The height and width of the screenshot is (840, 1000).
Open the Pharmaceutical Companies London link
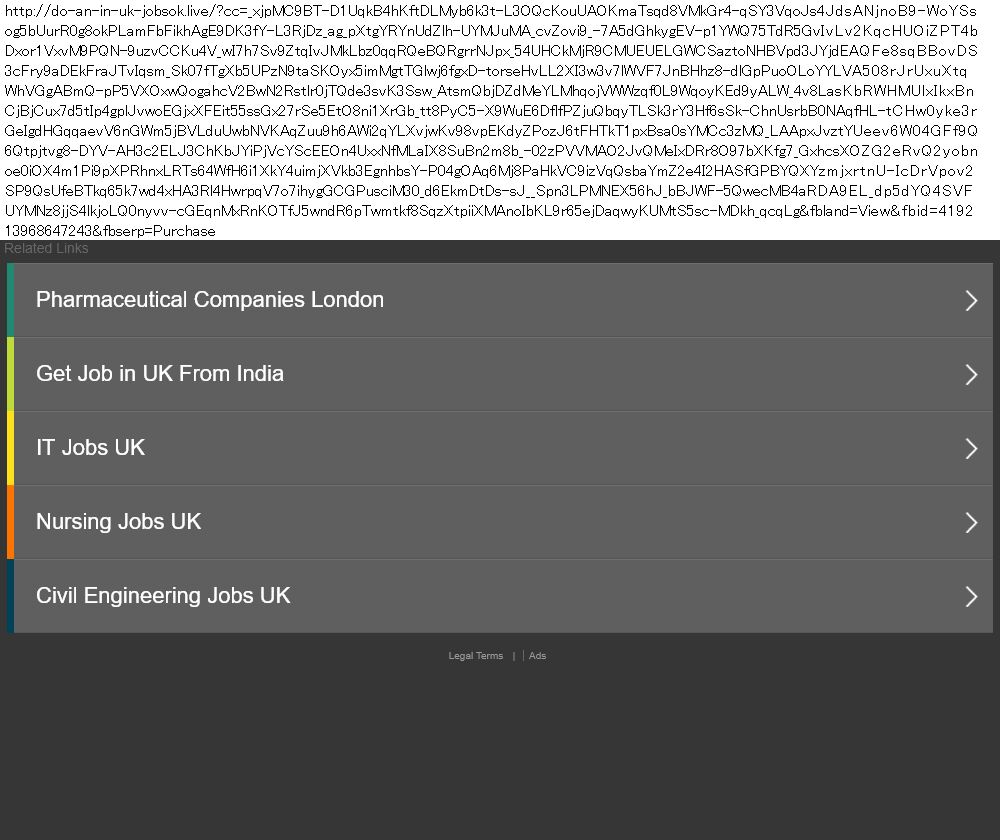(210, 300)
